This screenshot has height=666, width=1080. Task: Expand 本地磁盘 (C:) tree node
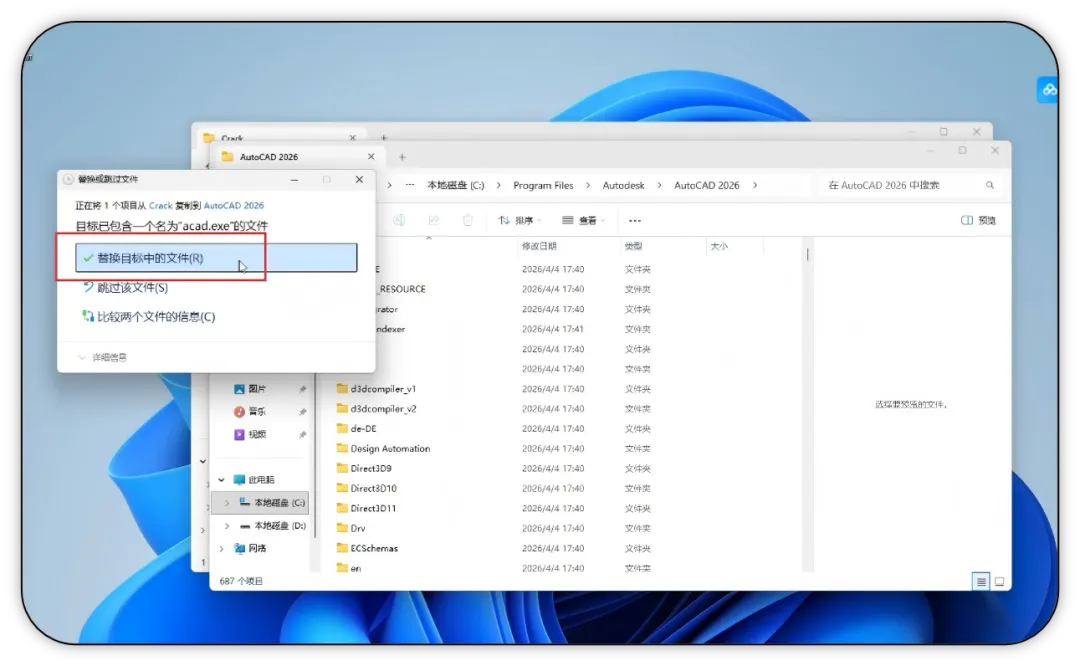227,503
